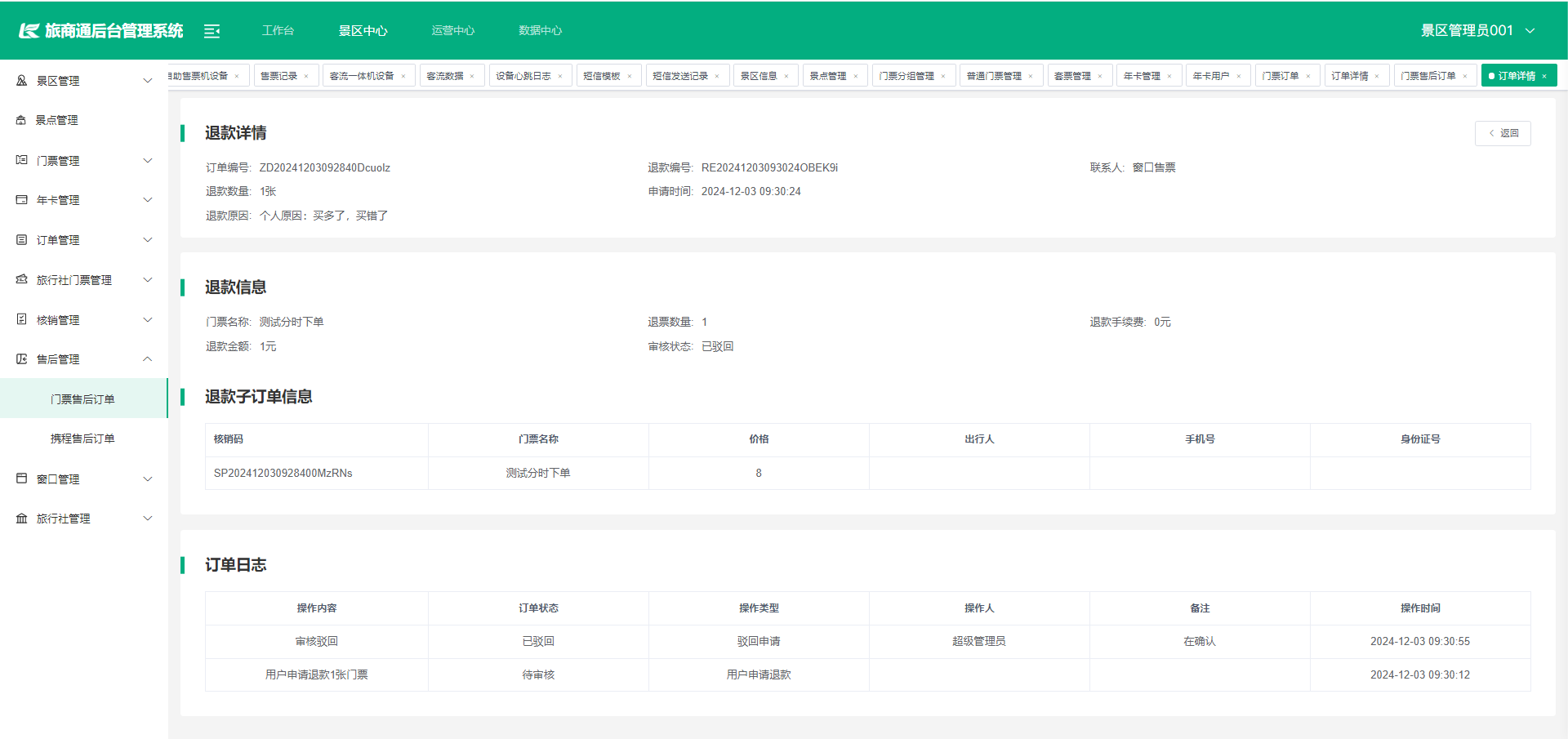Screen dimensions: 1568x739
Task: Expand the 年卡管理 sidebar chevron
Action: point(148,200)
